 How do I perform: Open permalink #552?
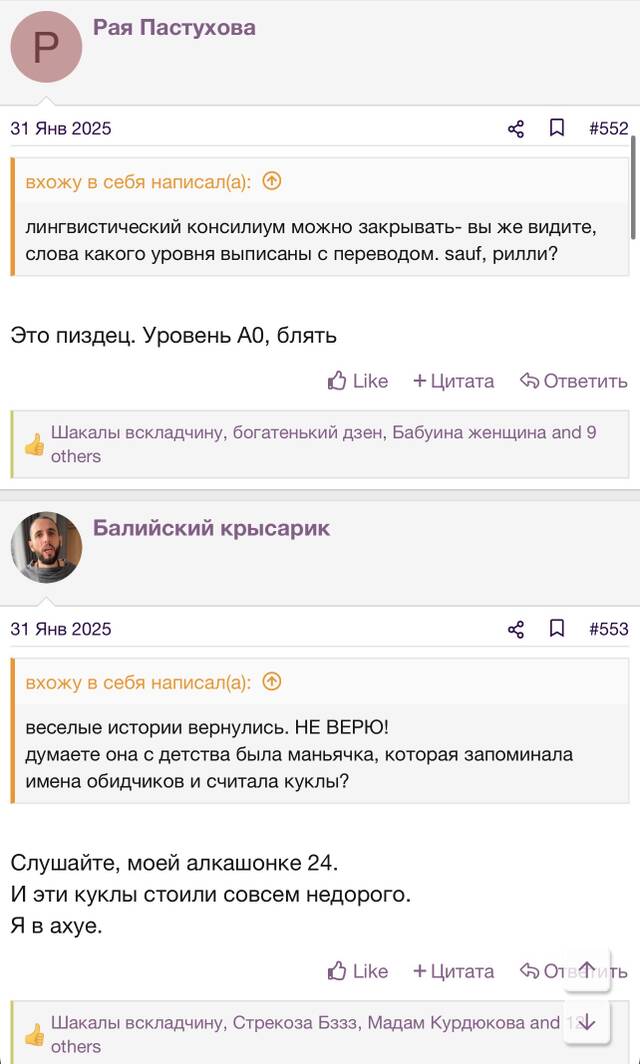pyautogui.click(x=609, y=128)
